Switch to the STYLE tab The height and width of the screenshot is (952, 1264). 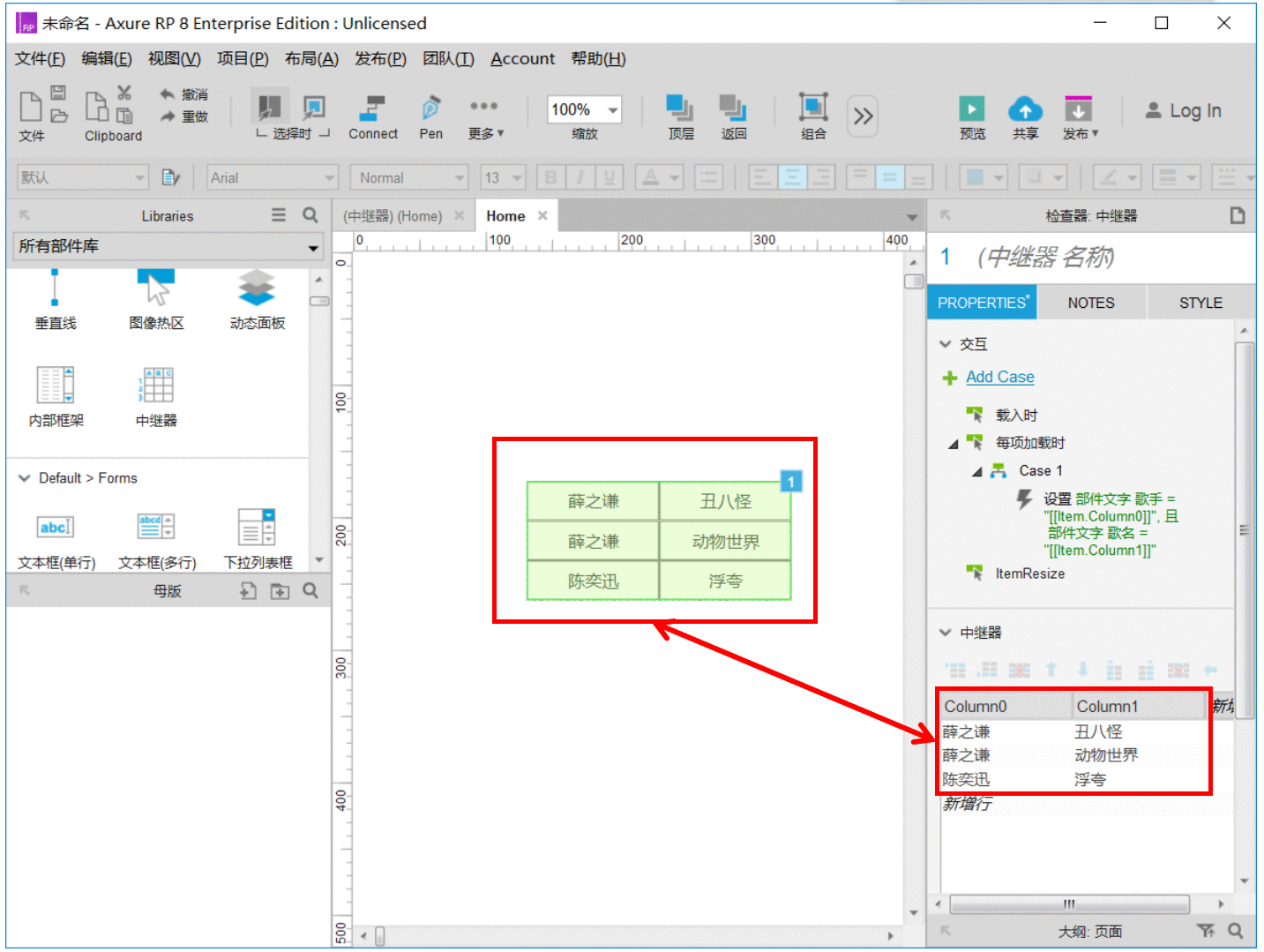click(1200, 303)
